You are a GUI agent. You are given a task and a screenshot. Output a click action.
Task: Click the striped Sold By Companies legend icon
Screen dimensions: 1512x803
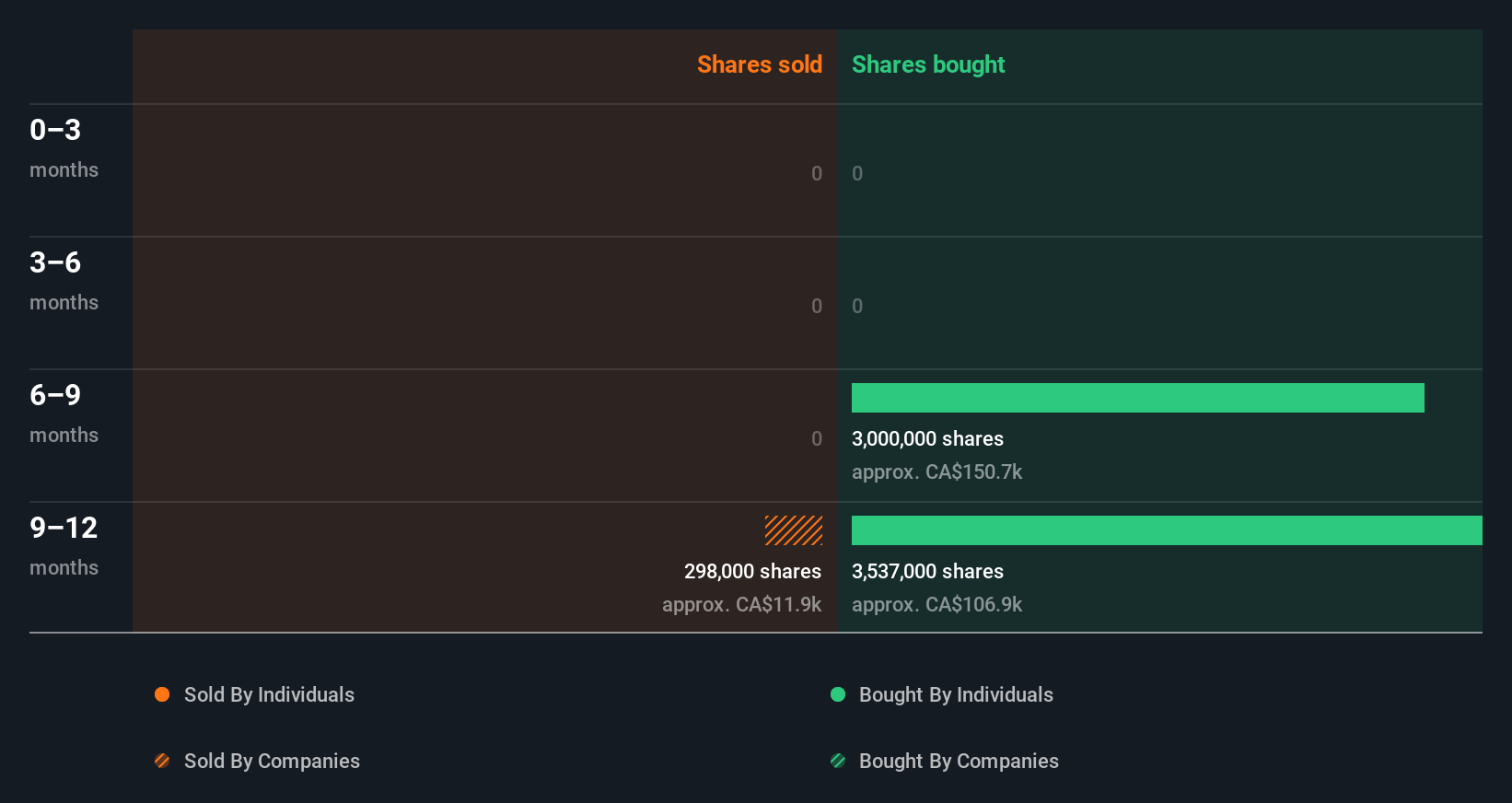click(162, 761)
